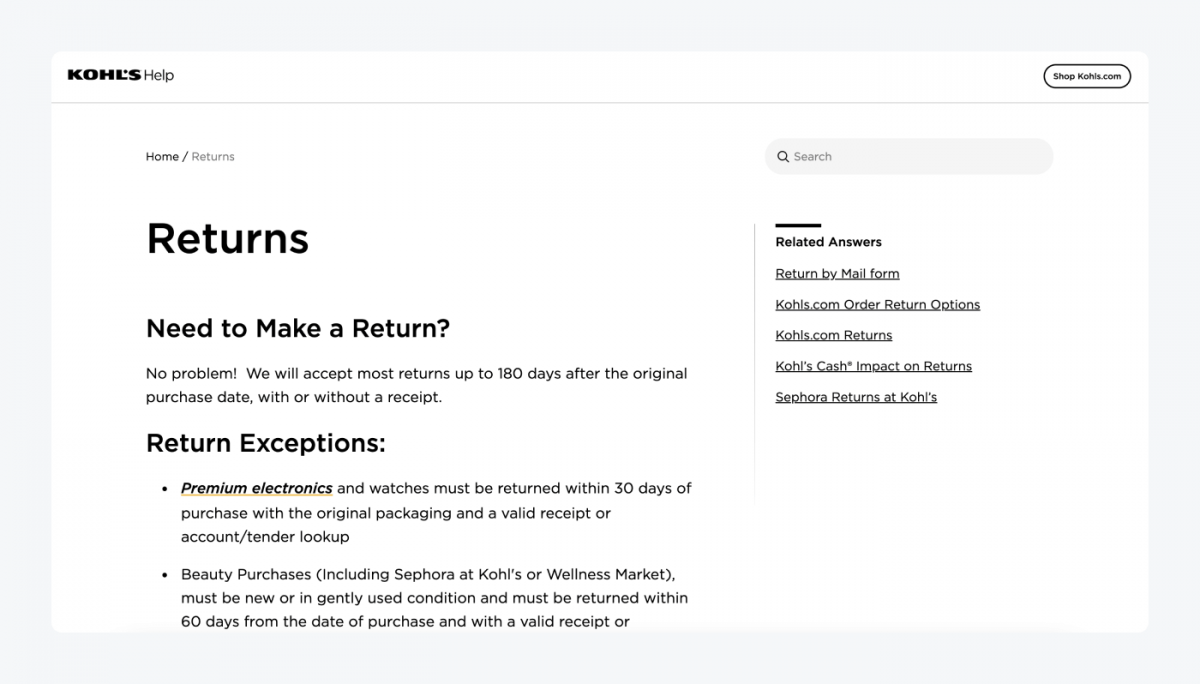Click the Premium electronics underlined link

pyautogui.click(x=256, y=488)
